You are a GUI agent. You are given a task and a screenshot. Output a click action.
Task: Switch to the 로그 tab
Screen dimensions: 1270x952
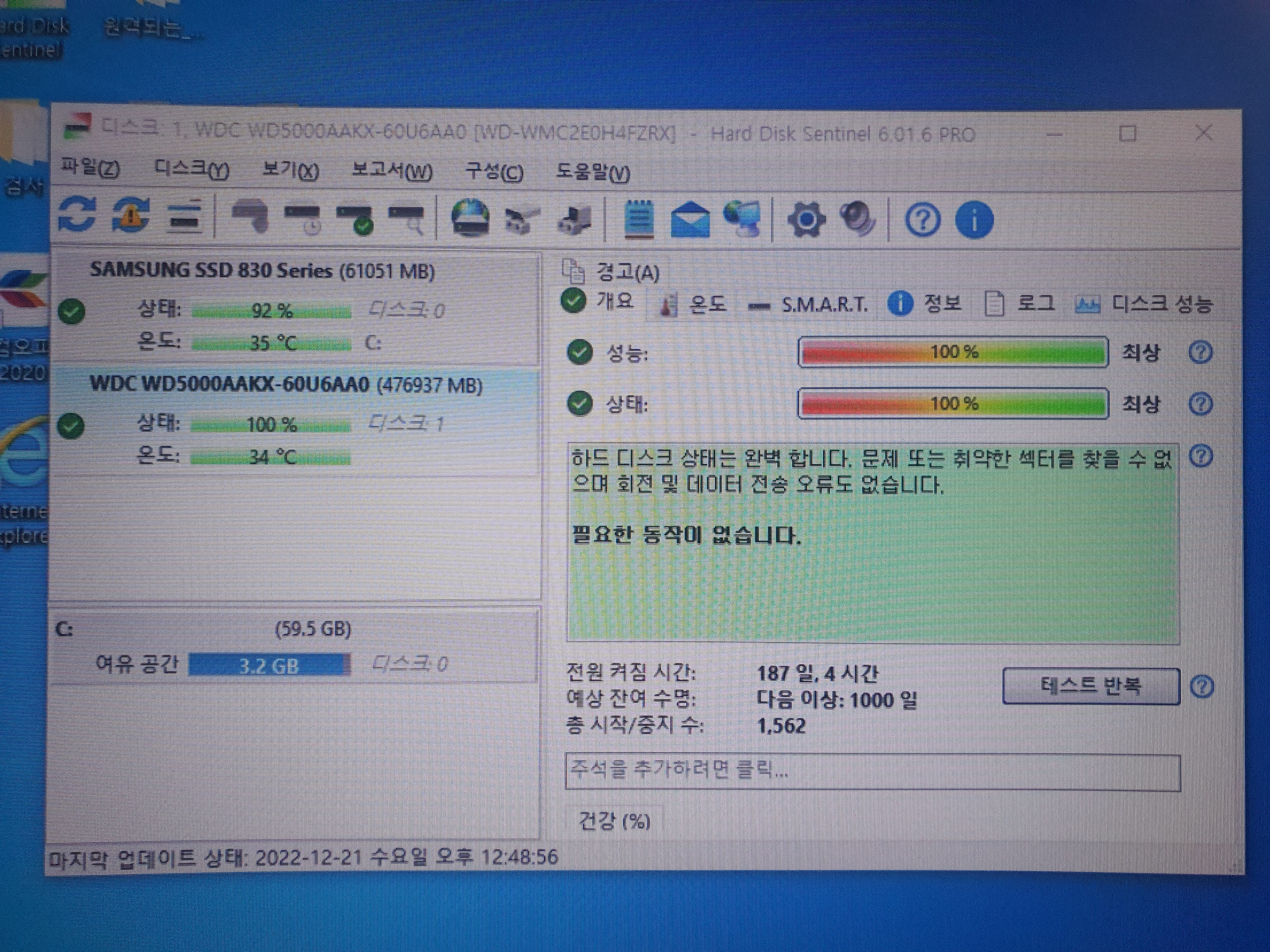(1020, 303)
